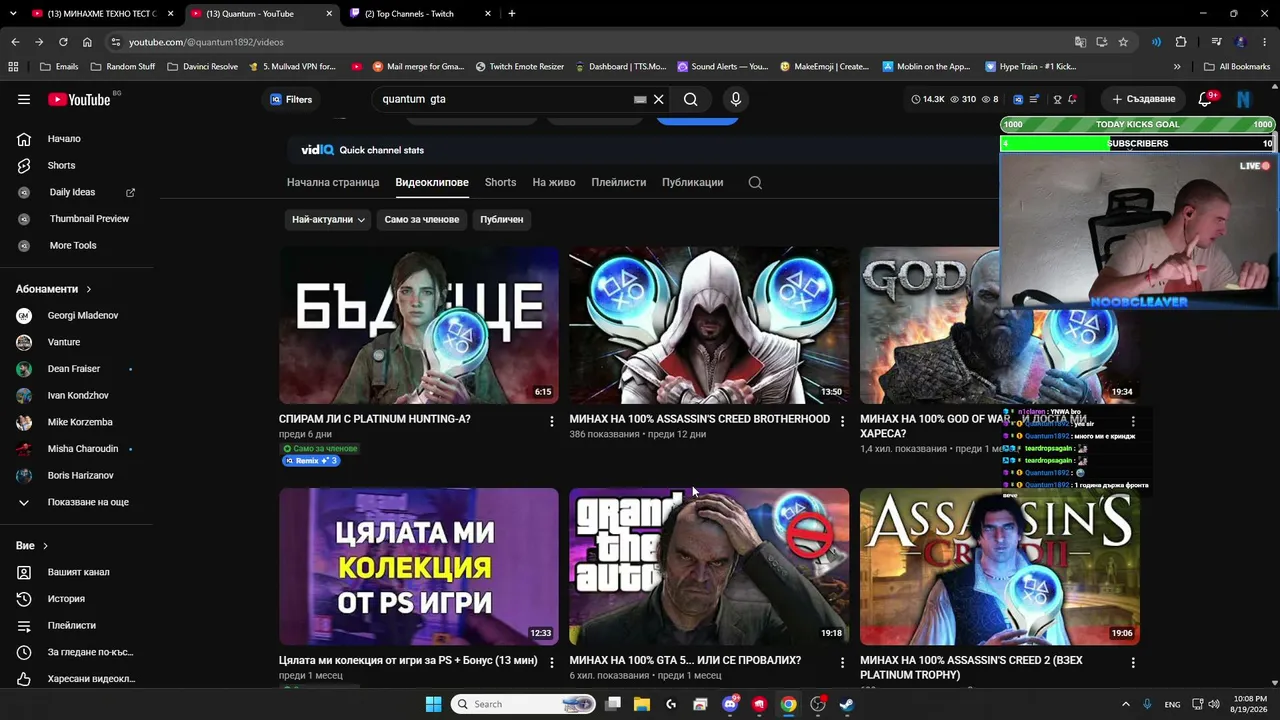Click the Създаване create button
1280x720 pixels.
tap(1143, 99)
